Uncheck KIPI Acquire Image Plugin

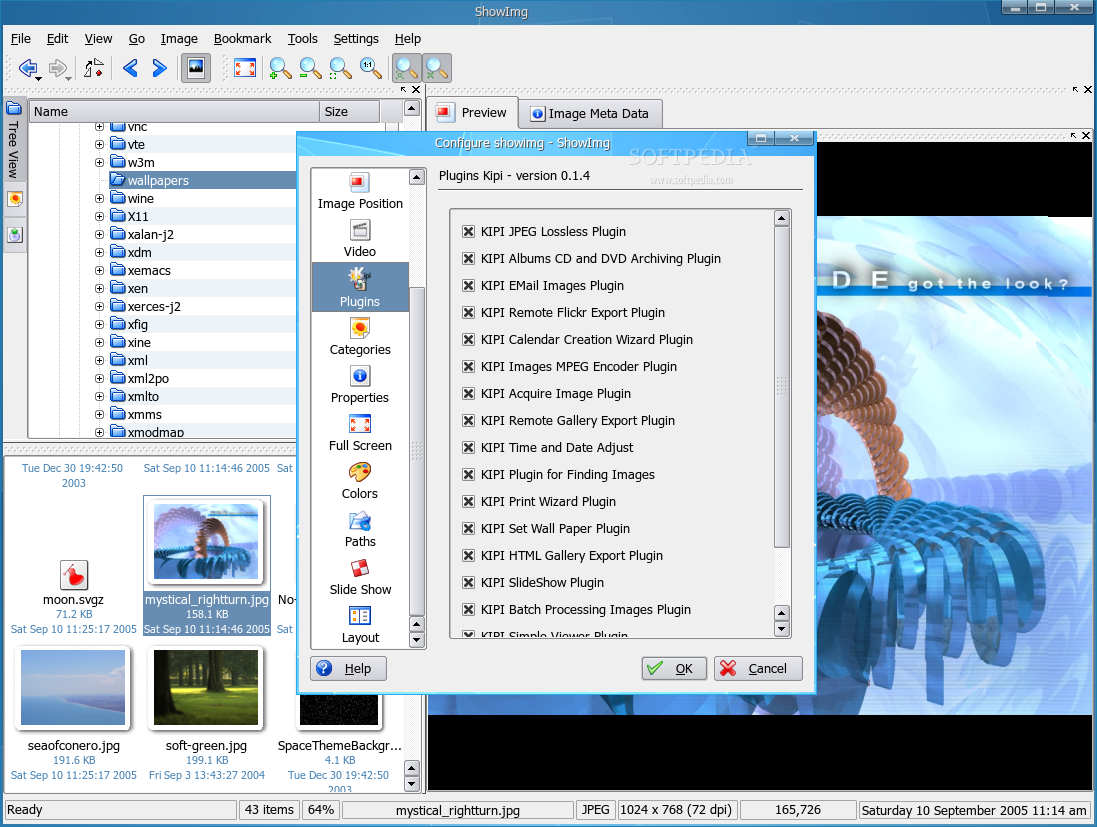click(469, 394)
